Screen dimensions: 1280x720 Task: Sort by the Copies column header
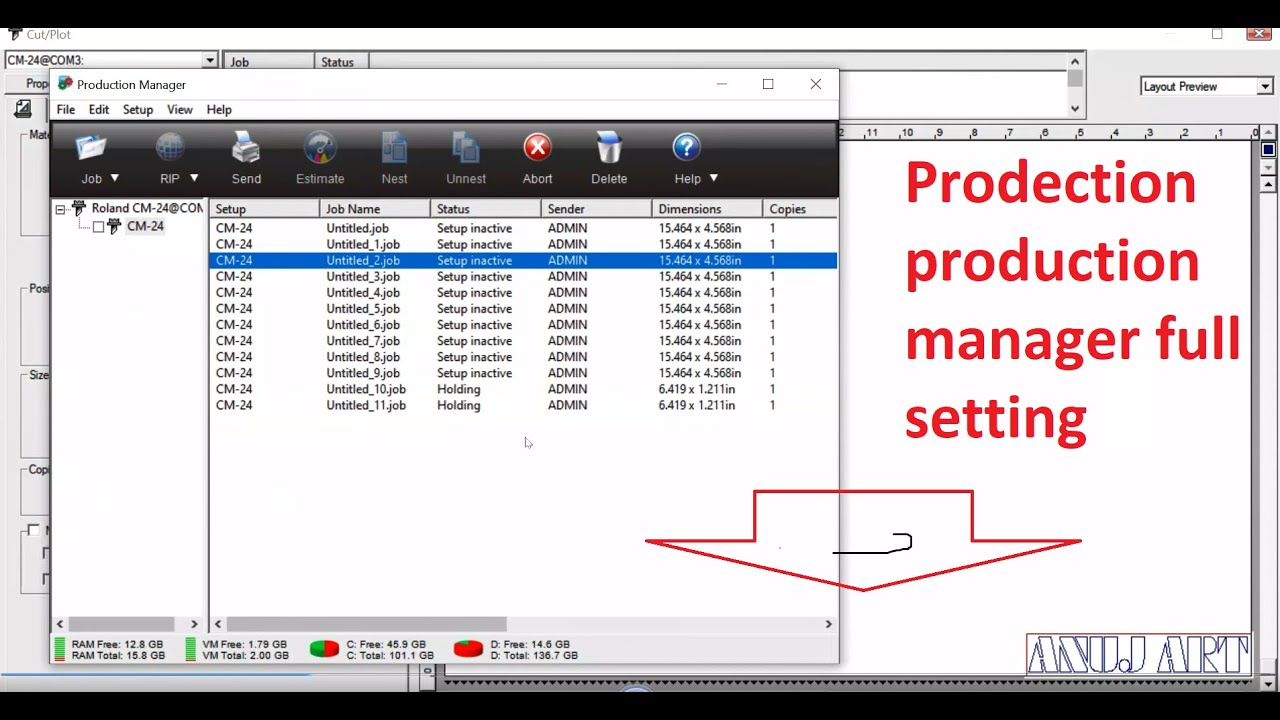pos(799,209)
